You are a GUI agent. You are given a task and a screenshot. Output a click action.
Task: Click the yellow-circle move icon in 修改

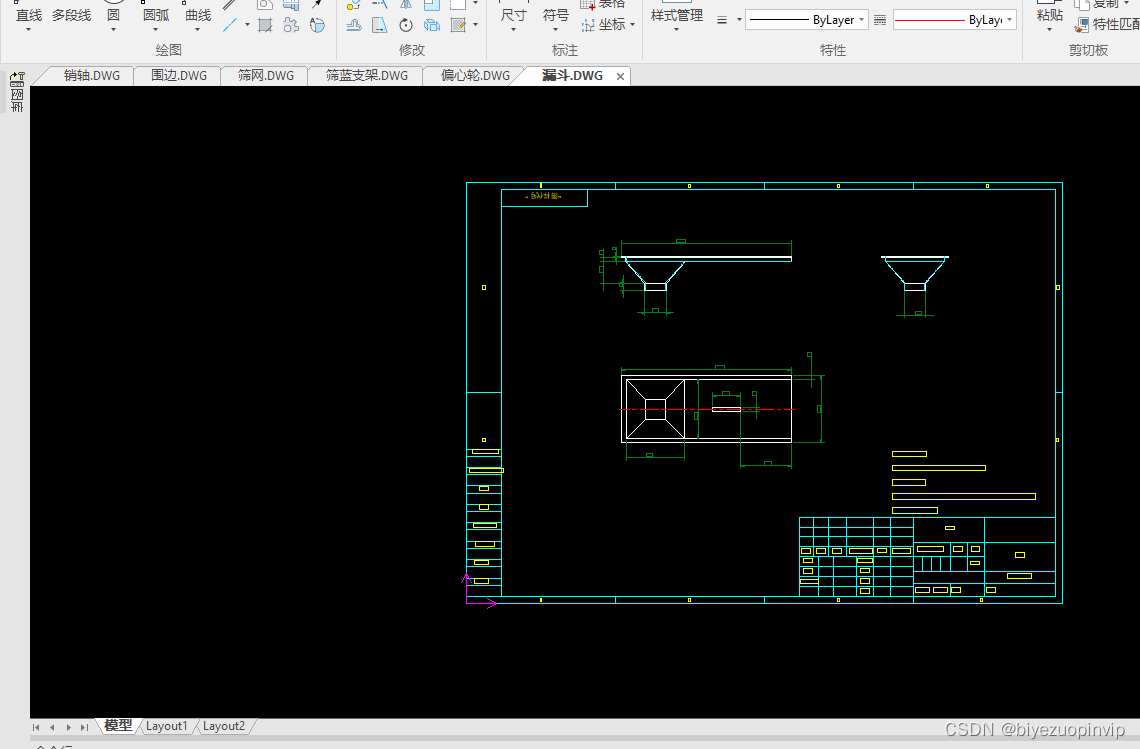(x=354, y=4)
